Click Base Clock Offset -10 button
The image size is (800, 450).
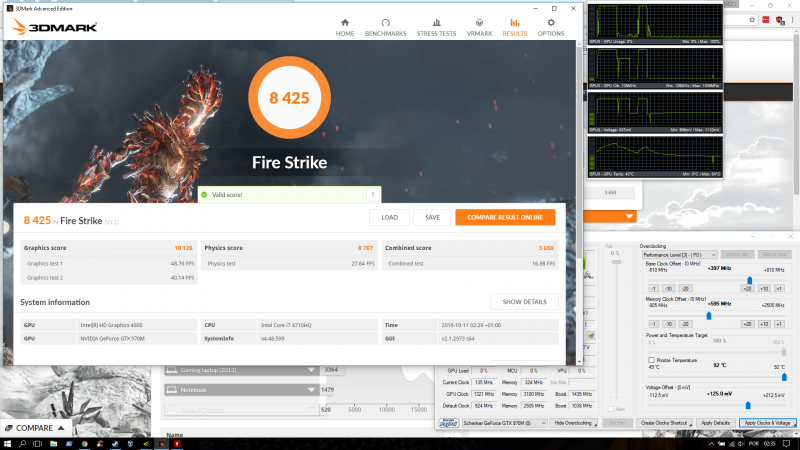(669, 288)
